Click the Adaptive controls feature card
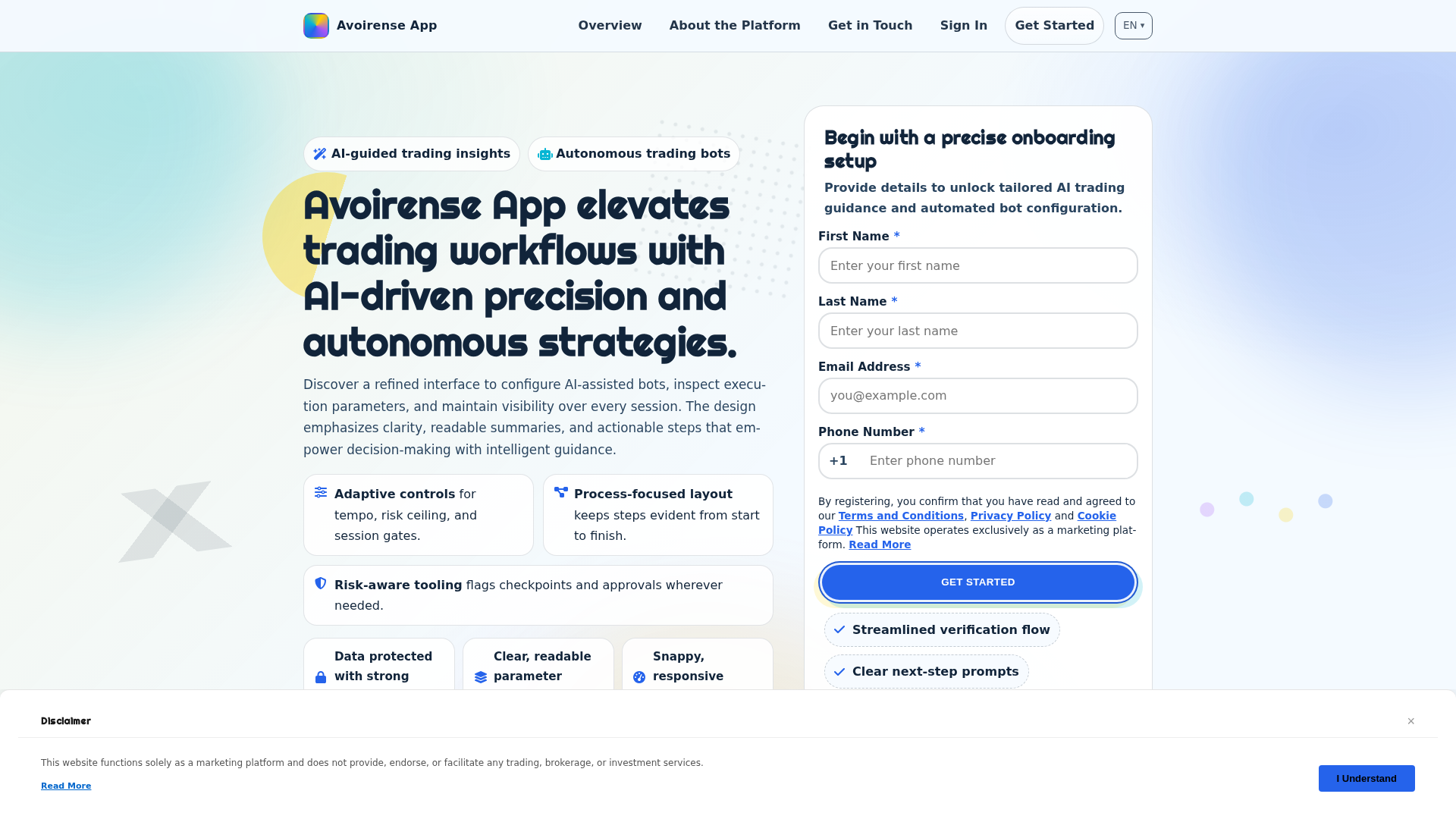The image size is (1456, 819). click(419, 515)
